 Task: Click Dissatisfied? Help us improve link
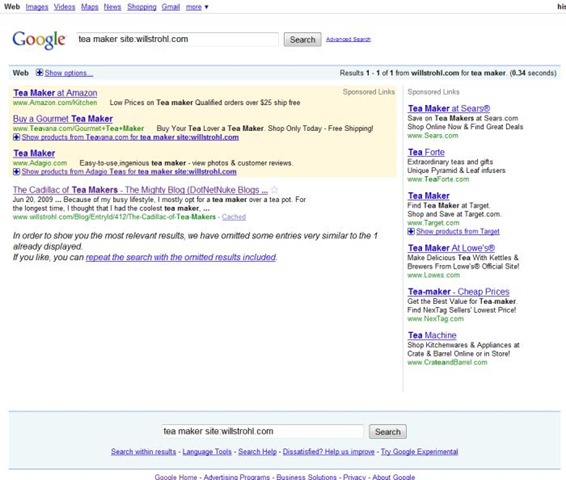click(x=328, y=451)
